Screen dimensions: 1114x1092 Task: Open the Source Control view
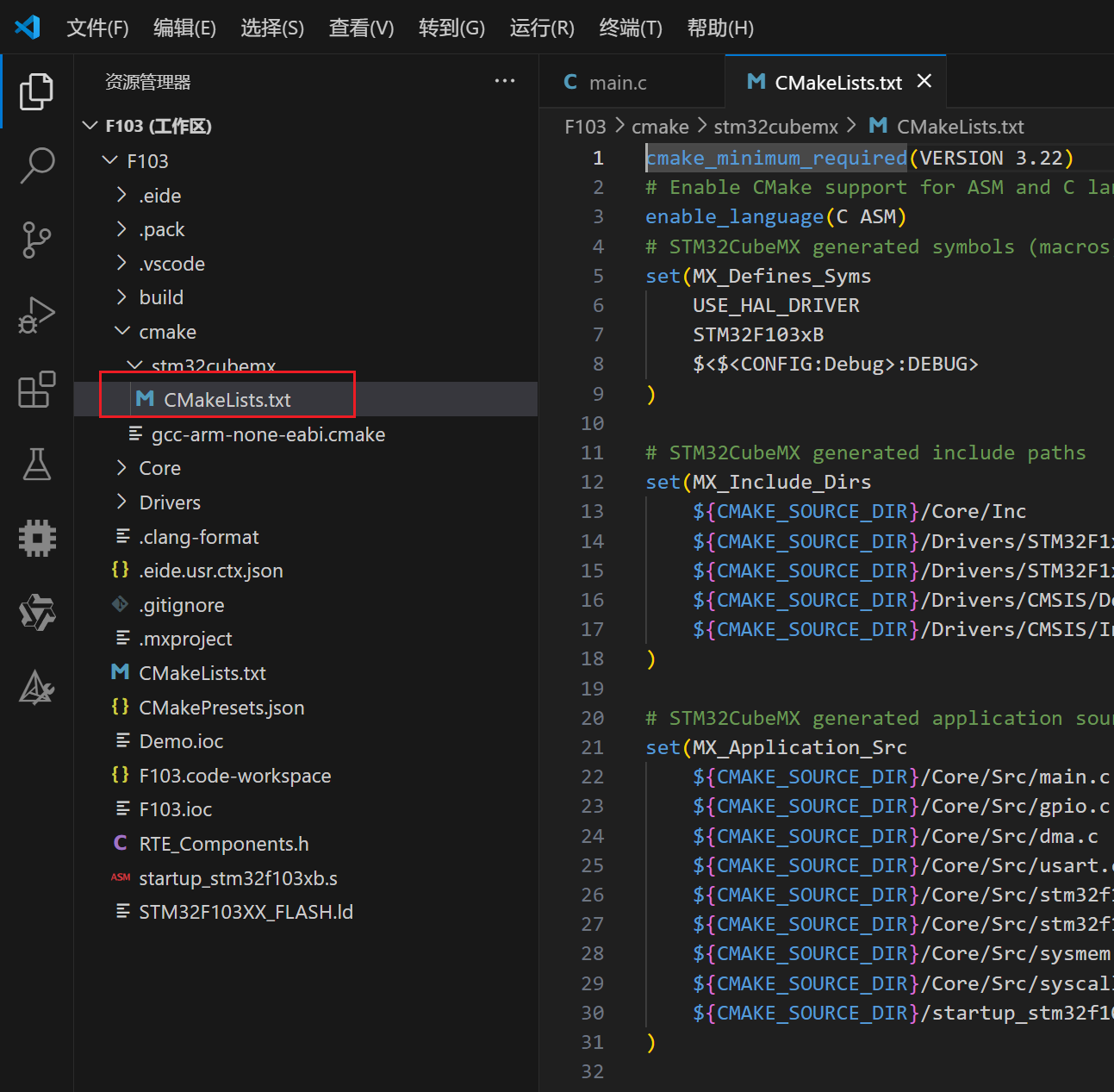pyautogui.click(x=36, y=240)
